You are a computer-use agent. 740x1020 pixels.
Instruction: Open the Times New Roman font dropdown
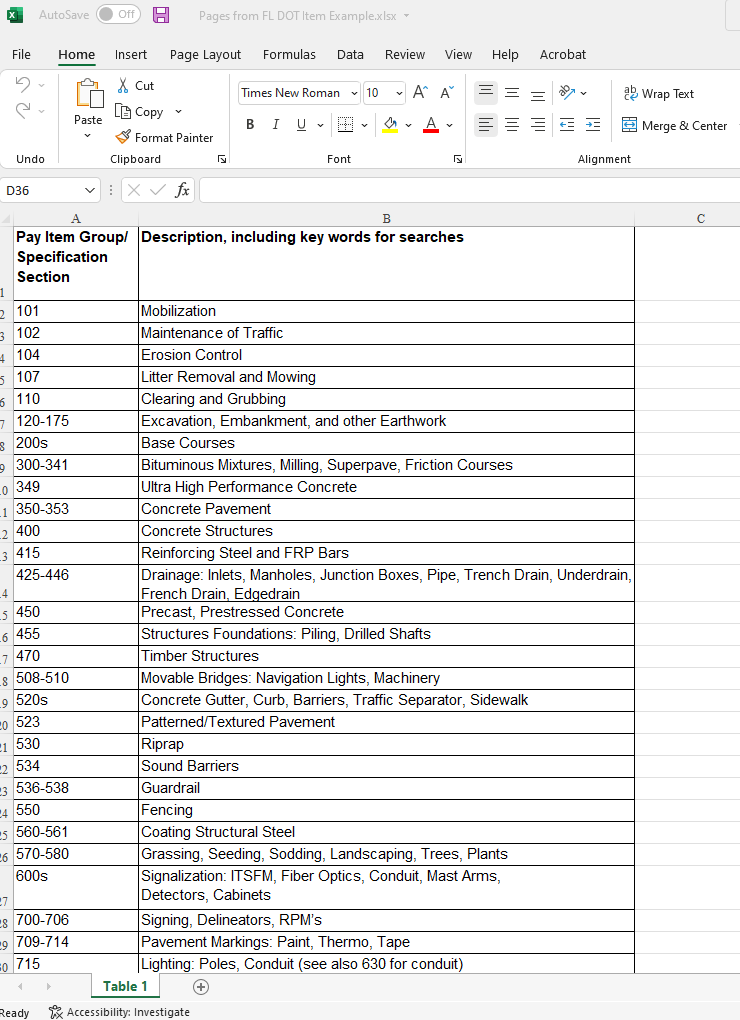click(x=354, y=93)
